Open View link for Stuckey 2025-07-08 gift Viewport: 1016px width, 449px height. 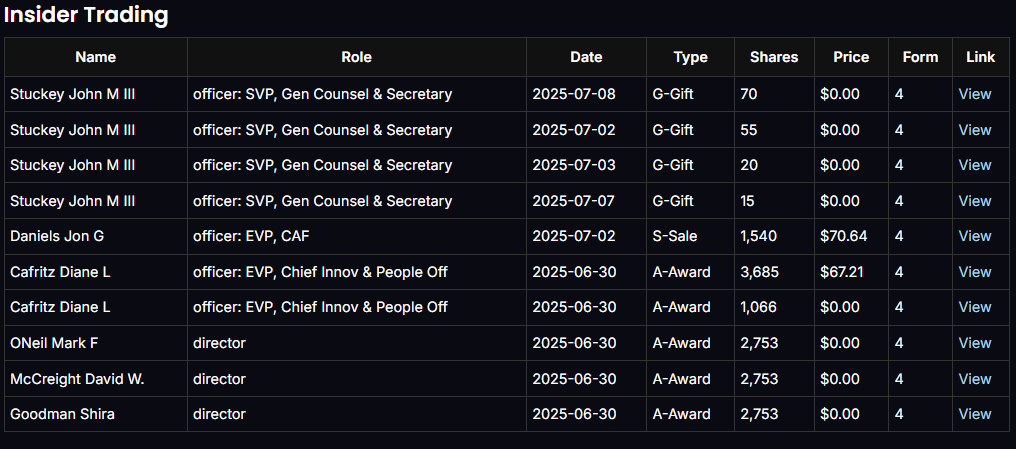(974, 94)
